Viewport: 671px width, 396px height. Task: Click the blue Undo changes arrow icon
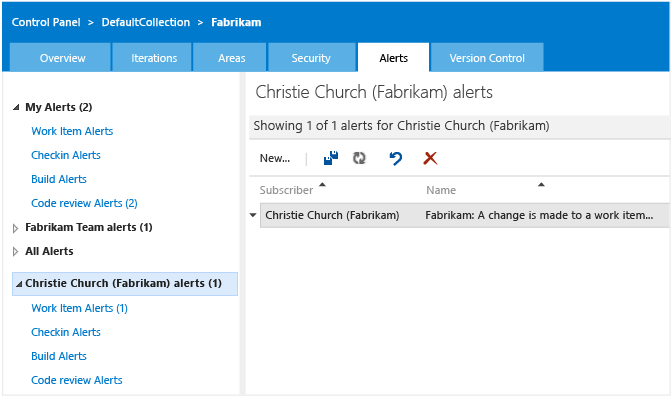click(x=395, y=158)
